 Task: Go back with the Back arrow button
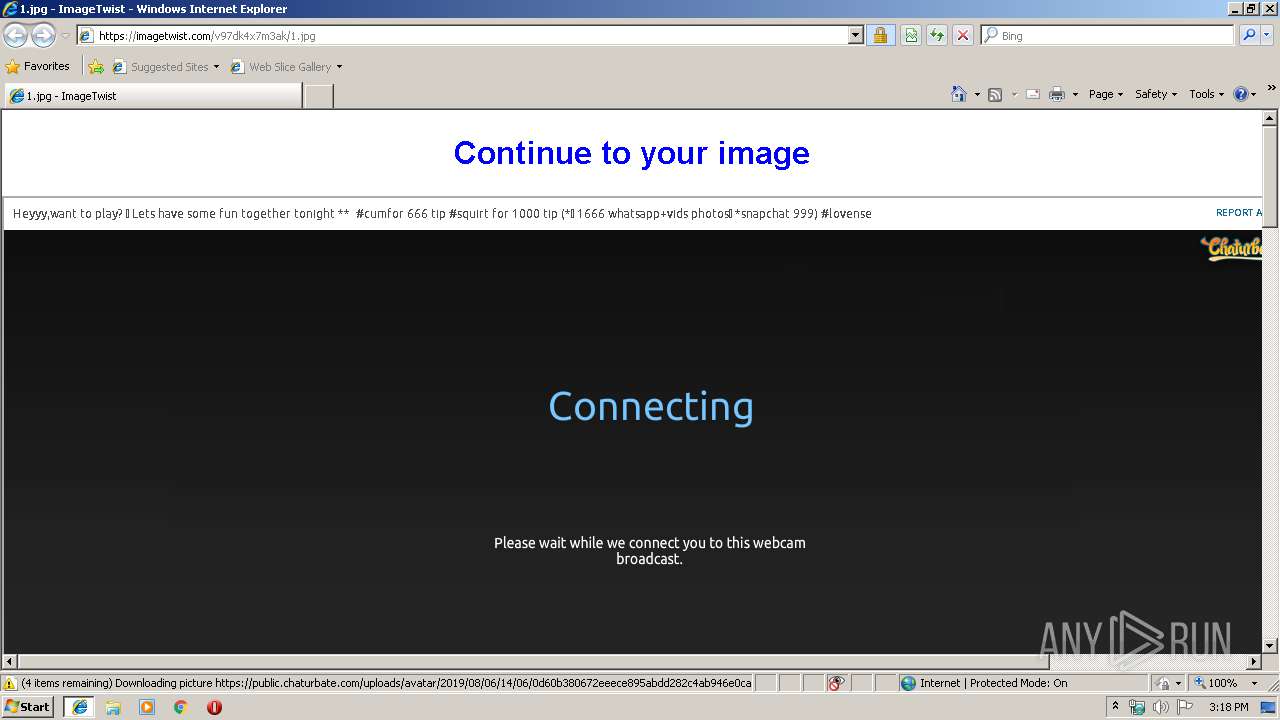15,36
